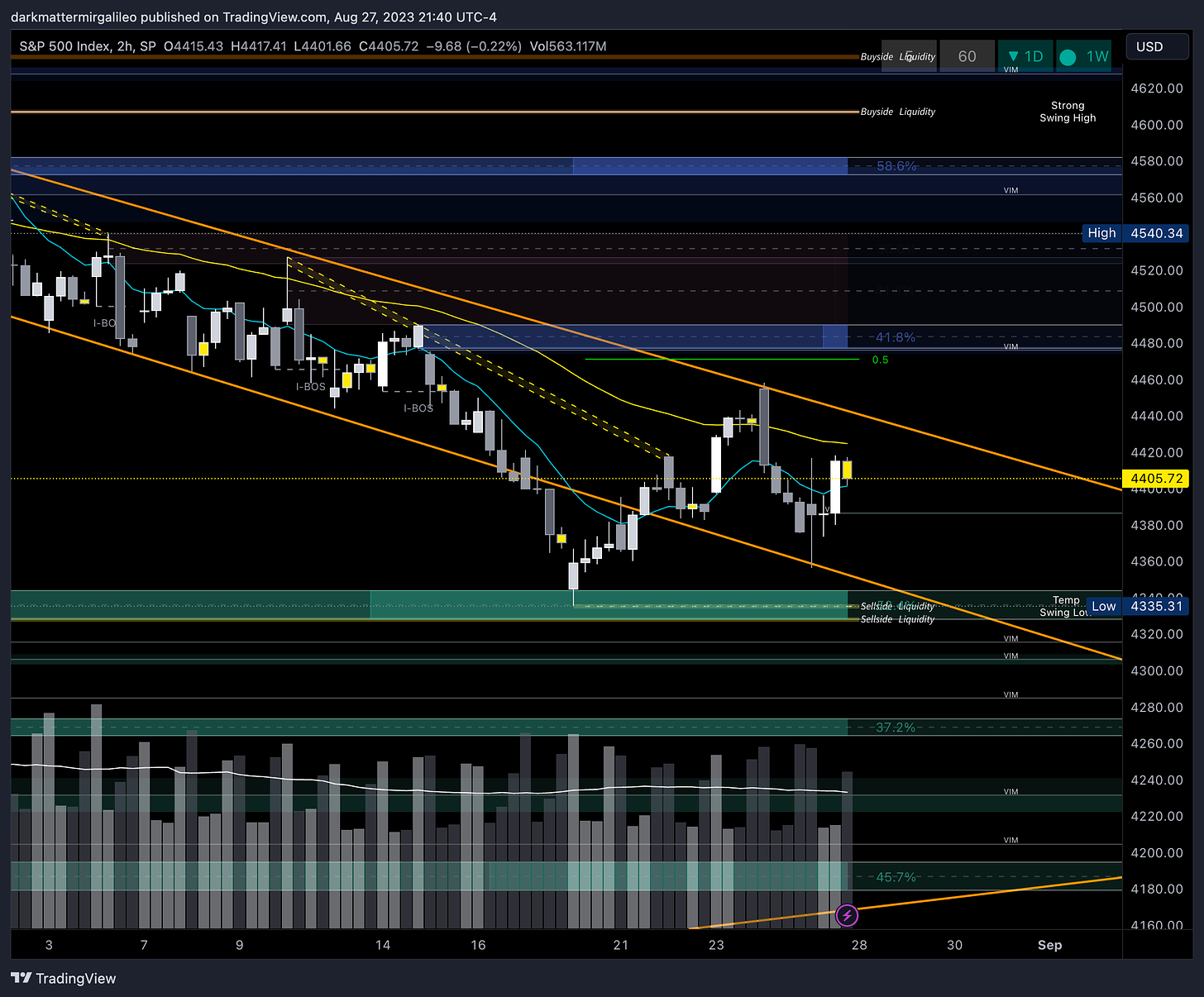Click 4360.00 on the price axis

1156,561
